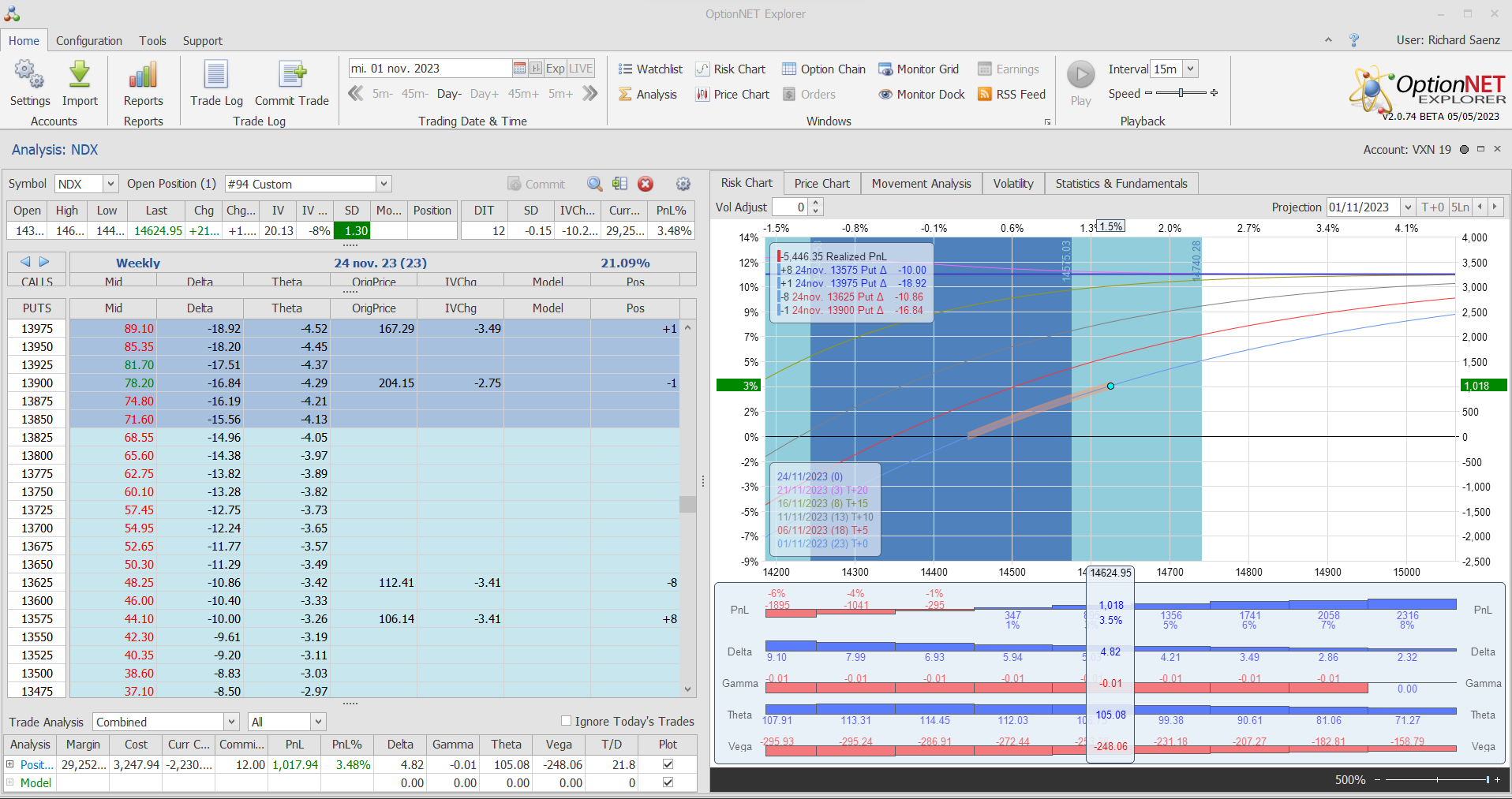Toggle LIVE trading mode
Viewport: 1512px width, 799px height.
coord(581,69)
